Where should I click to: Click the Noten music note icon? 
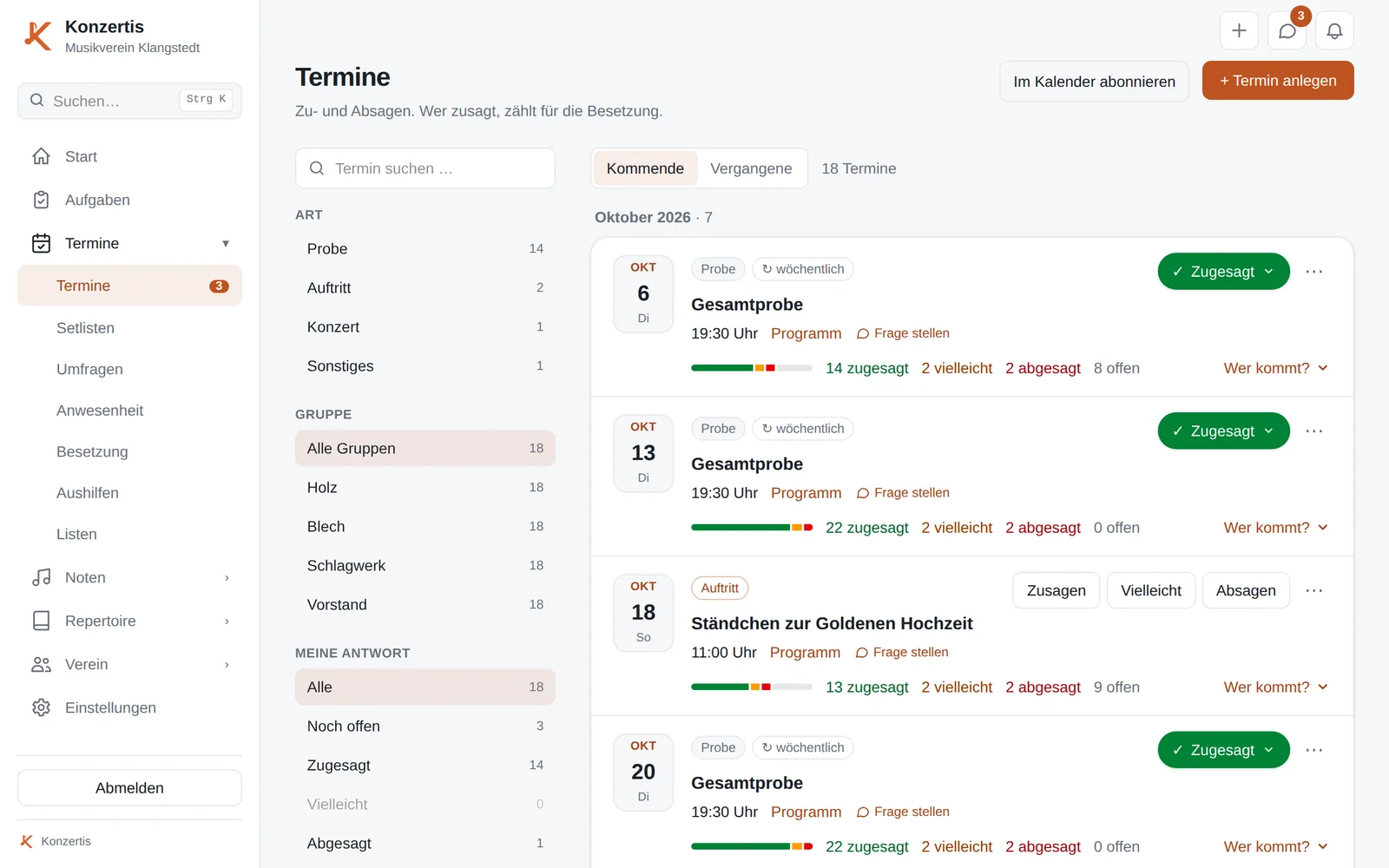[x=41, y=577]
